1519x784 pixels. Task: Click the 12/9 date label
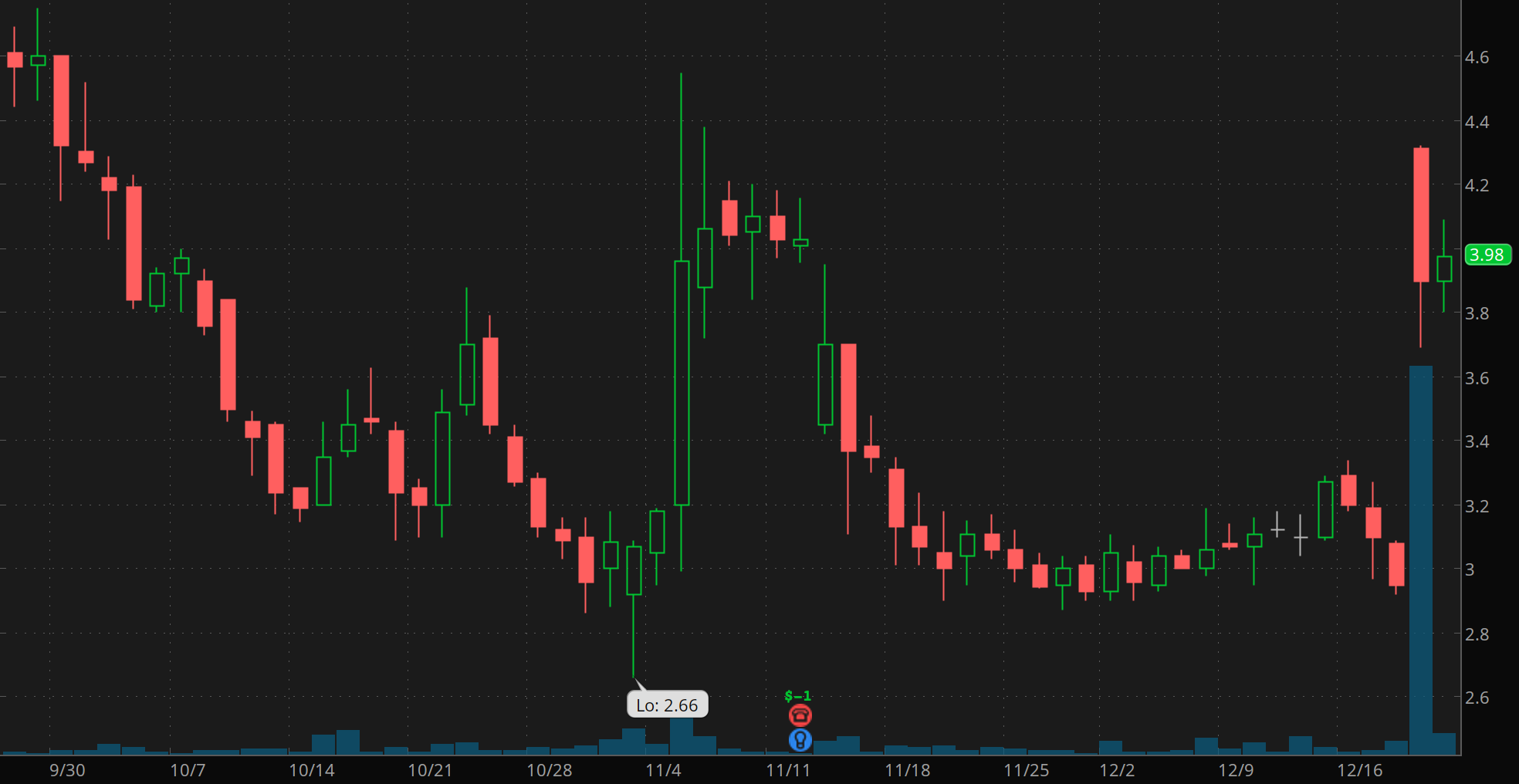point(1236,770)
